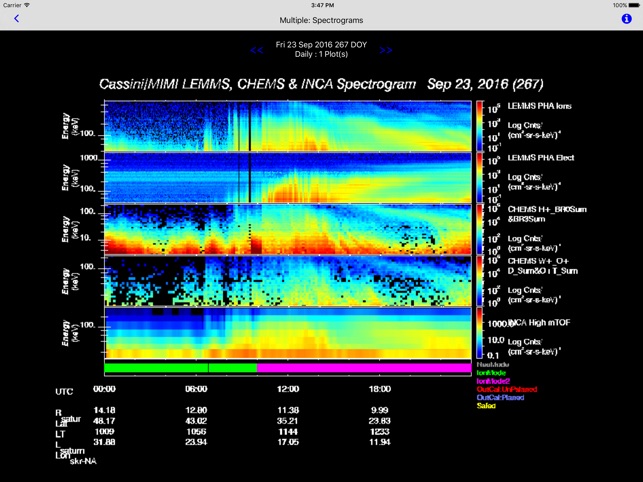Tap the INCA High mTOF color scale bar
This screenshot has width=643, height=482.
click(479, 333)
